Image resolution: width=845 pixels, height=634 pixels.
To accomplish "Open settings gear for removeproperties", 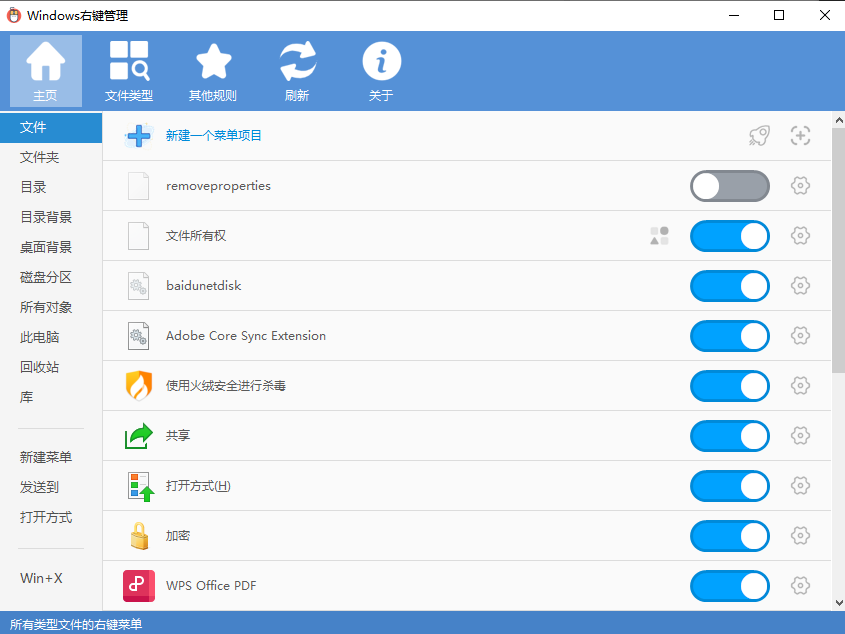I will [x=800, y=186].
